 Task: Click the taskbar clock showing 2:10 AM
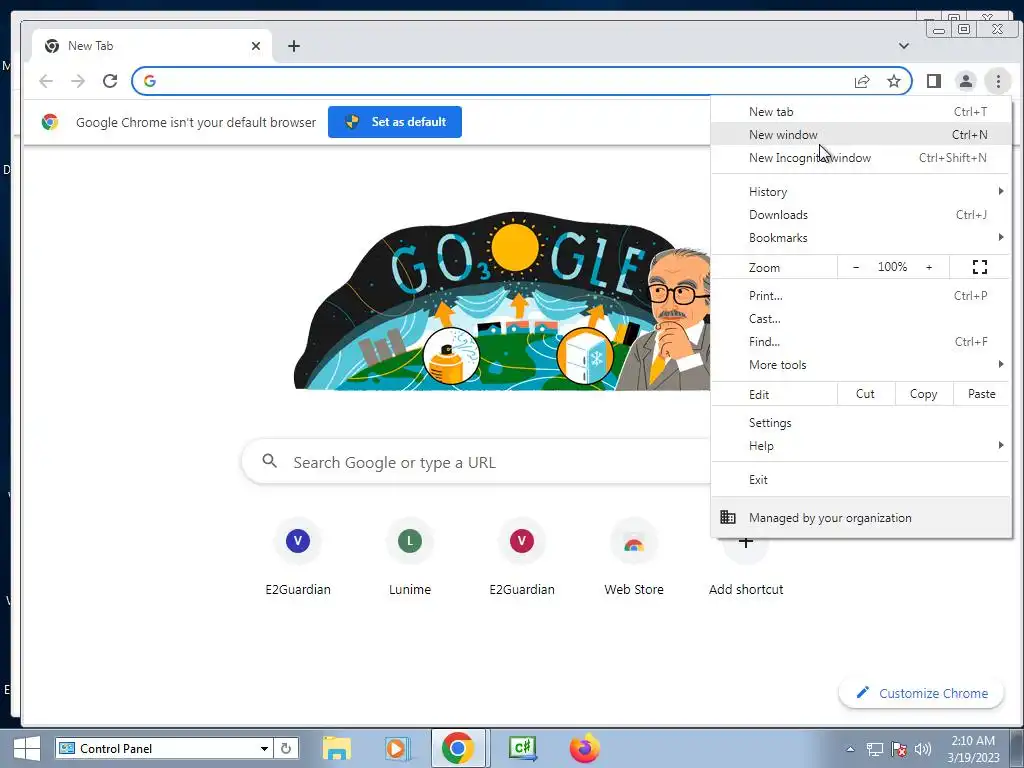(x=973, y=749)
